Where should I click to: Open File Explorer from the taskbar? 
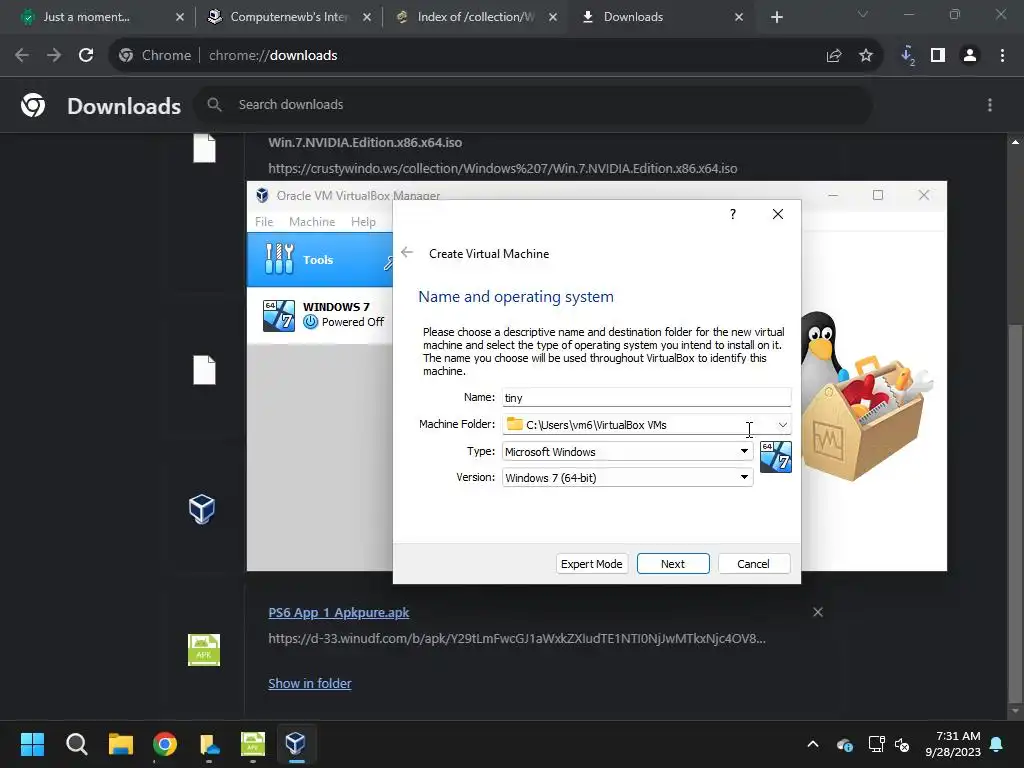point(121,744)
